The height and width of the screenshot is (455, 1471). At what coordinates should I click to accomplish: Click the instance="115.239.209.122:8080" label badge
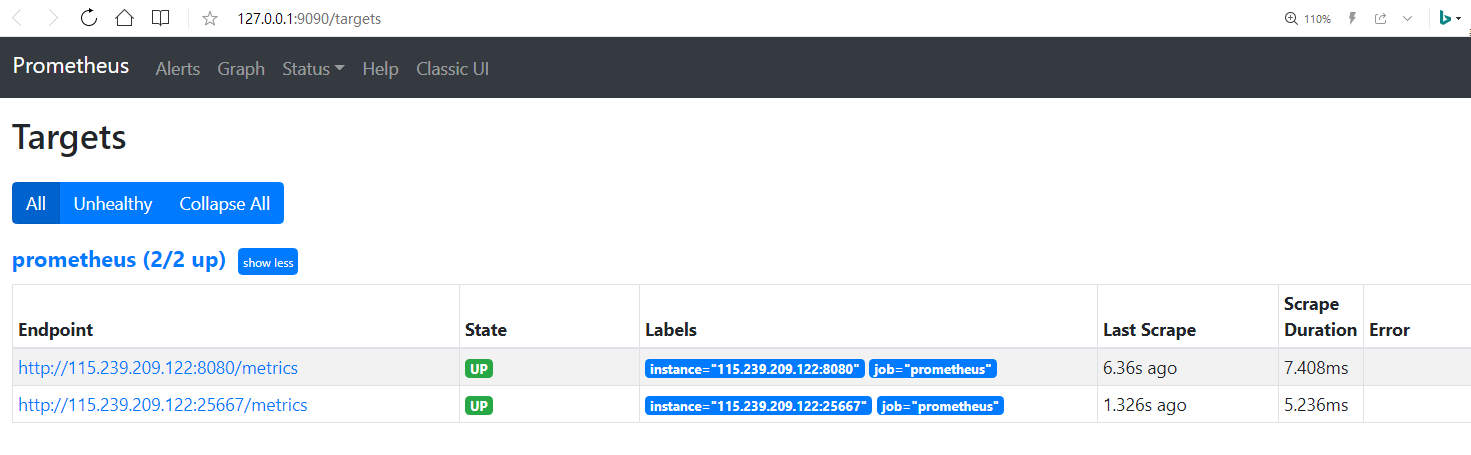coord(755,369)
